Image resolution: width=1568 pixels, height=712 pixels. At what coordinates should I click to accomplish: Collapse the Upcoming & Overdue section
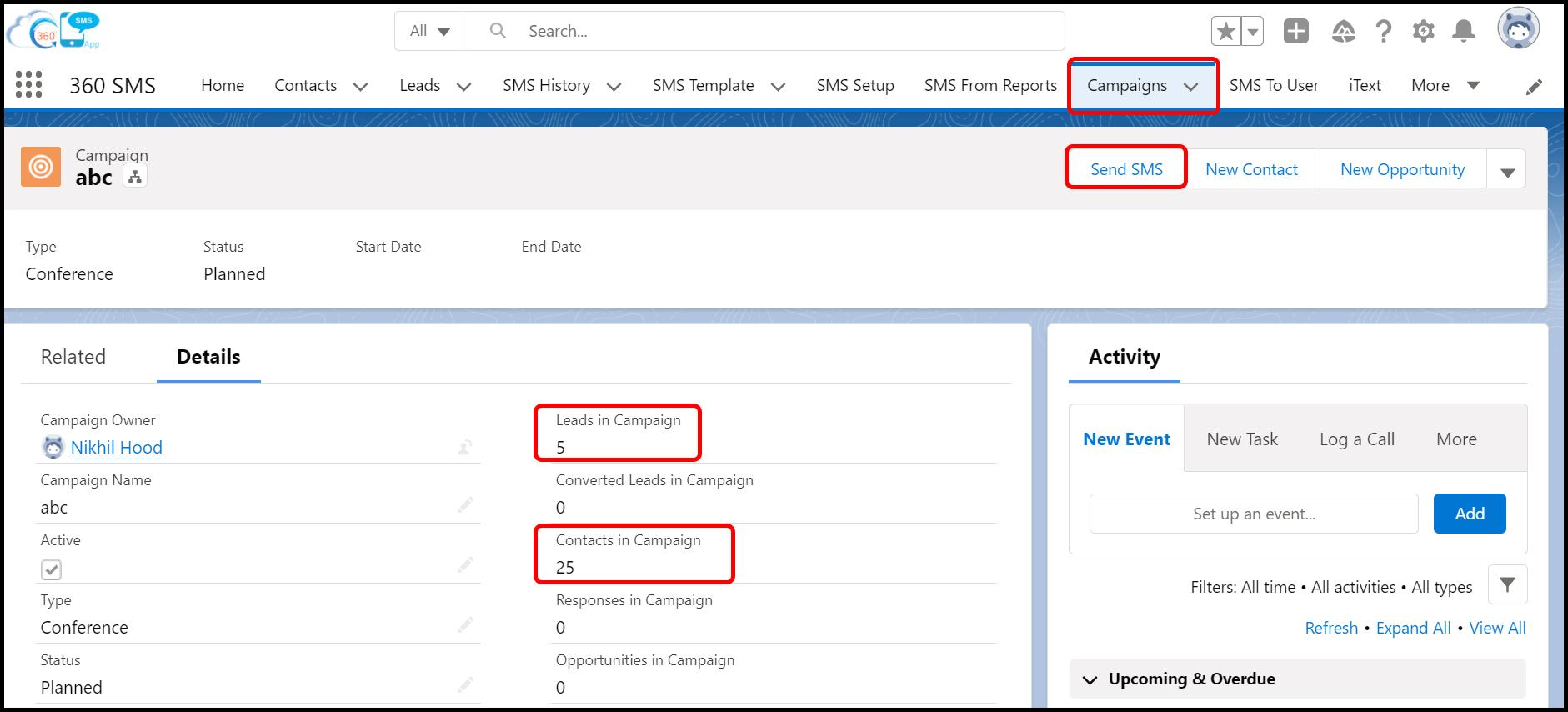click(1090, 679)
